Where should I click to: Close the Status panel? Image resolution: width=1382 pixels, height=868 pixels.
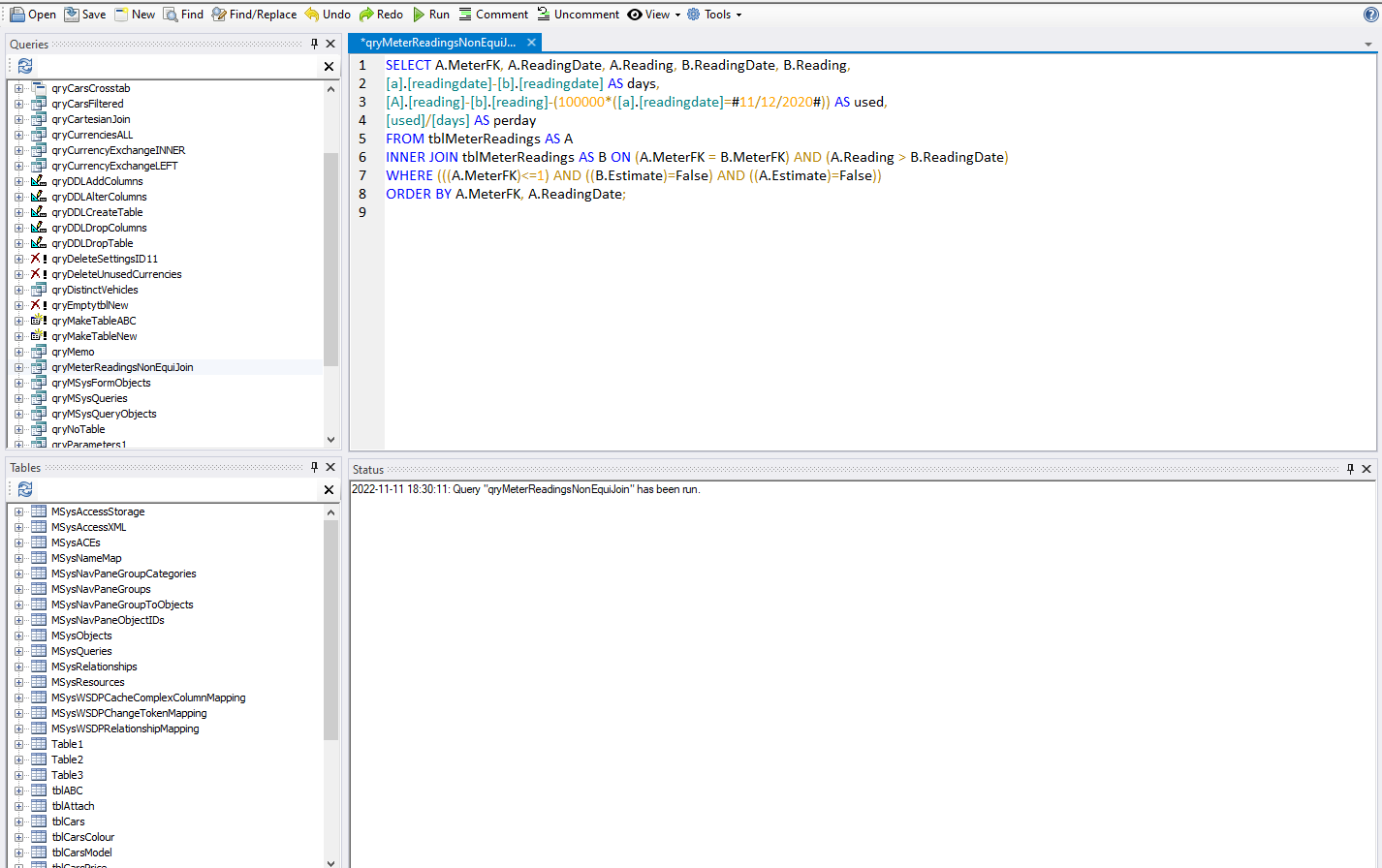tap(1366, 469)
